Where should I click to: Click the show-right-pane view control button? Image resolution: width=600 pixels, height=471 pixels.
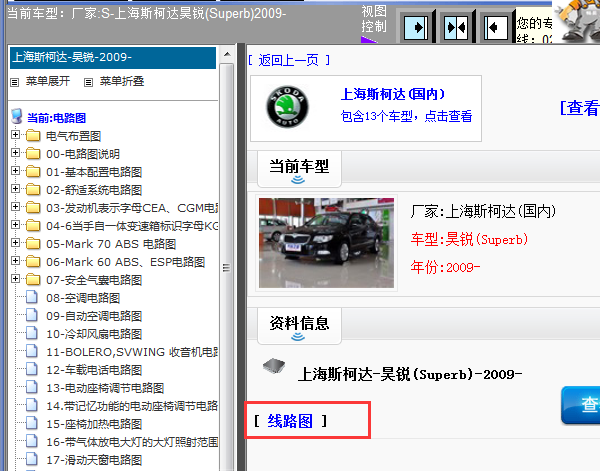tap(416, 27)
